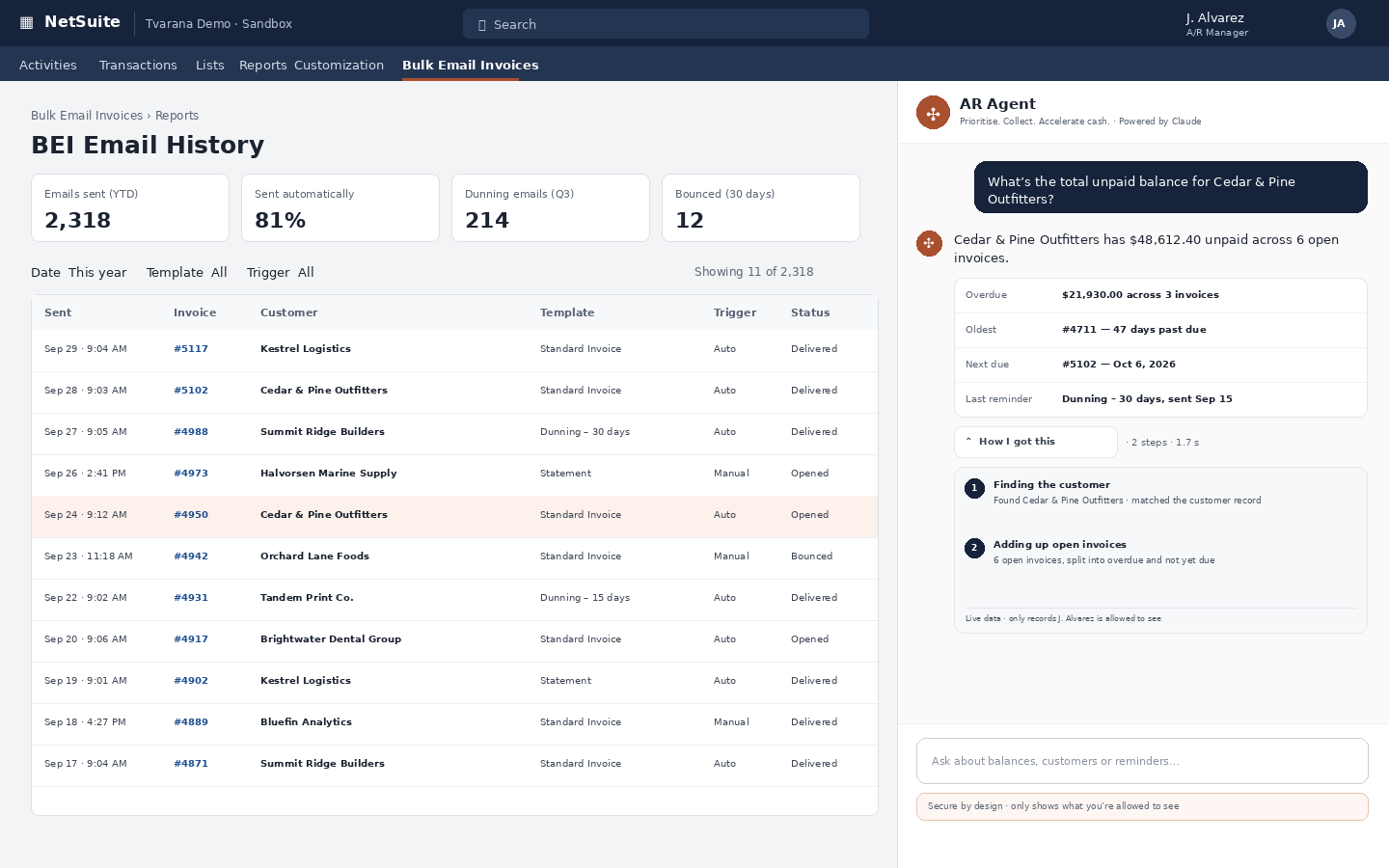Click the "Ask about balances" message box
1389x868 pixels.
[1142, 761]
